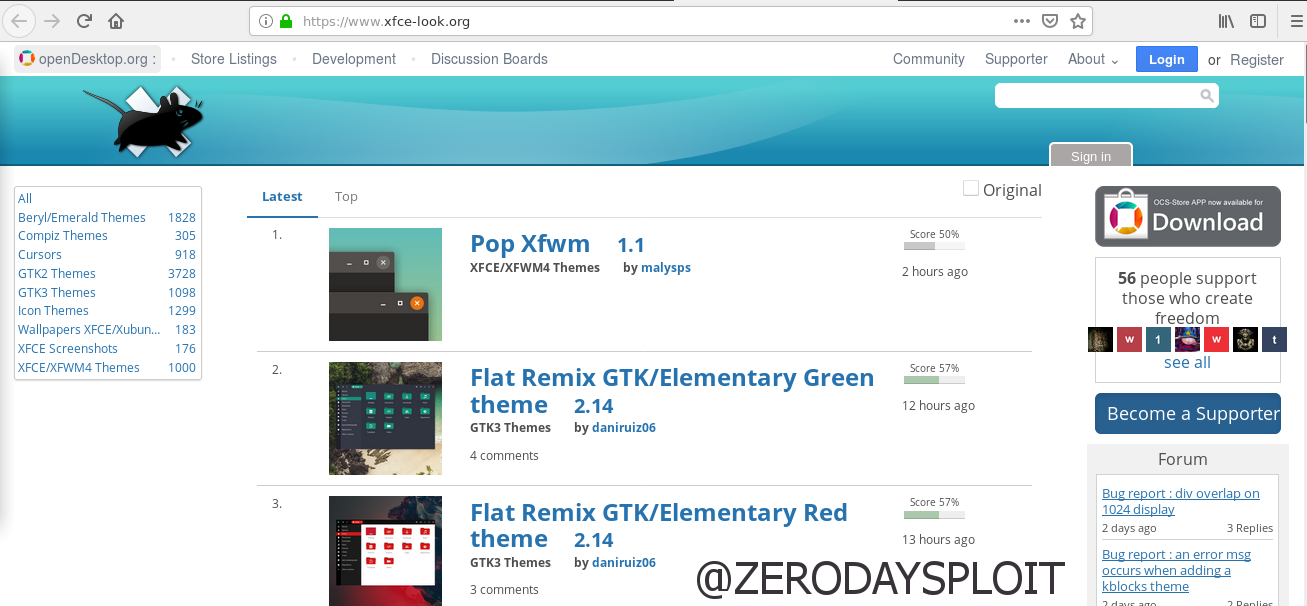Click the blue Login button
Screen dimensions: 1307x606
point(1166,59)
